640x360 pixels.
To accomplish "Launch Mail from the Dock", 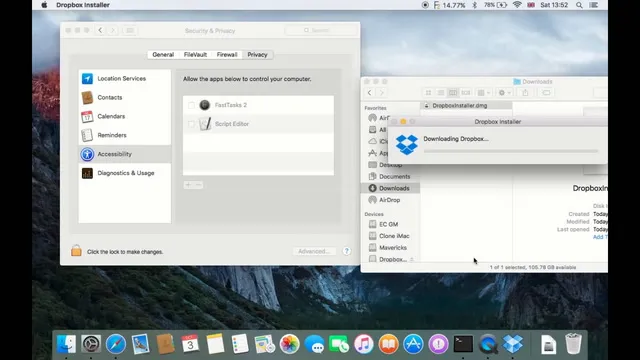I will (x=140, y=344).
